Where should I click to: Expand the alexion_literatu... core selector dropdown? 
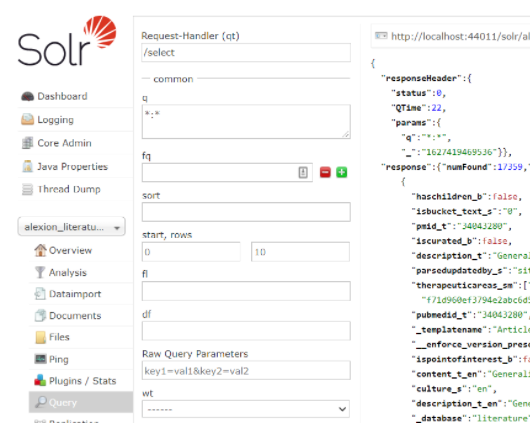coord(71,226)
